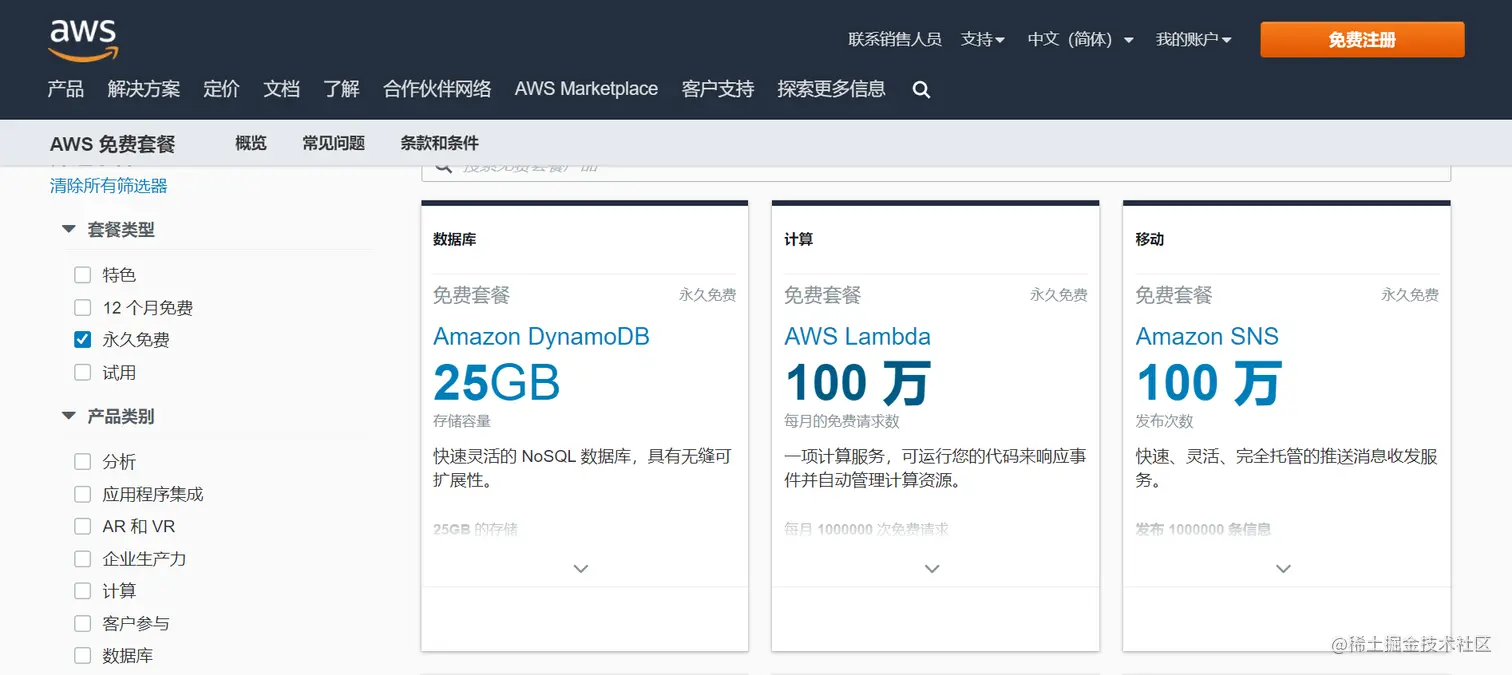Open 探索更多信息 menu
The height and width of the screenshot is (675, 1512).
pos(831,89)
